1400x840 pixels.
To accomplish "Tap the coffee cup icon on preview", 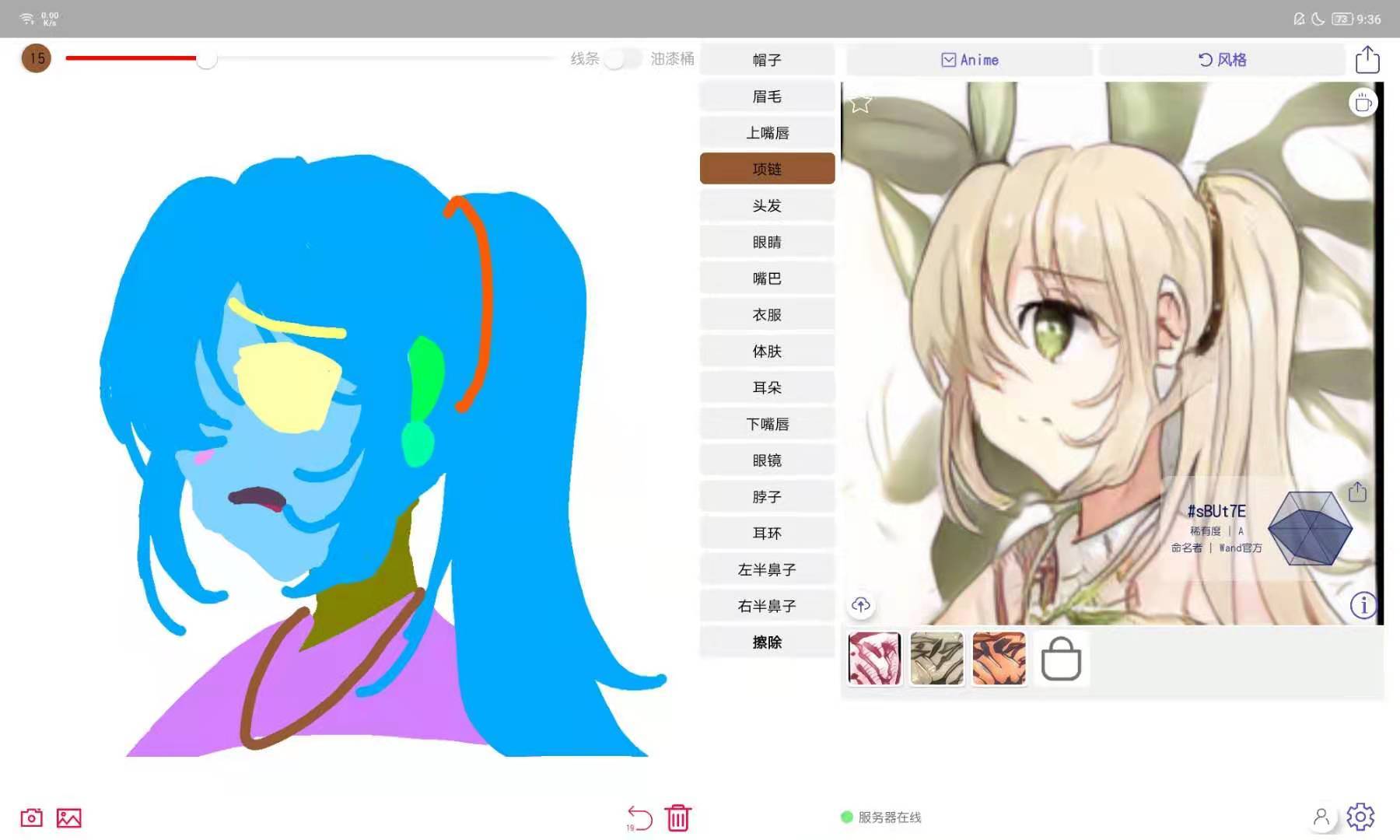I will coord(1363,103).
